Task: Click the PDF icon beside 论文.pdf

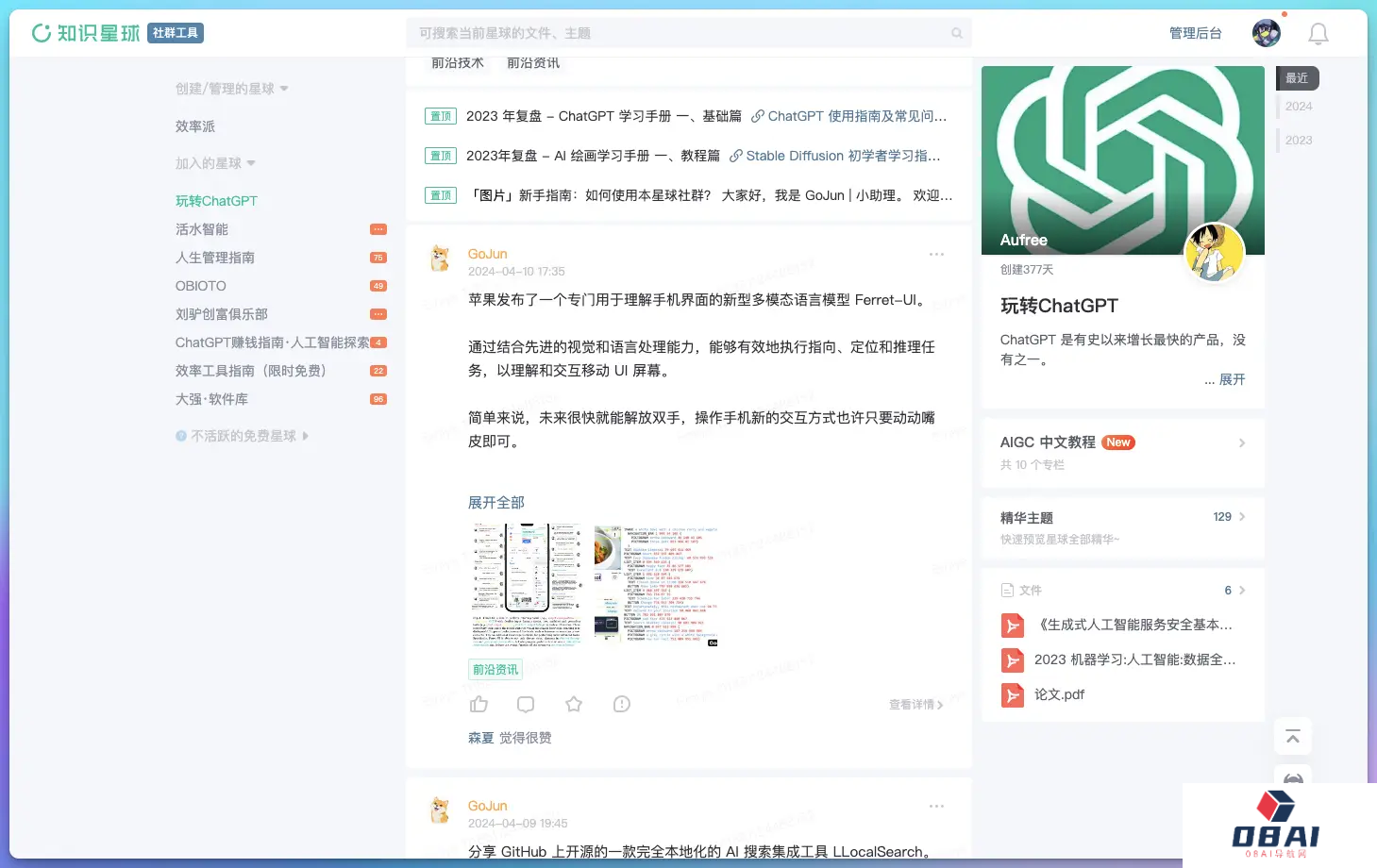Action: pos(1012,695)
